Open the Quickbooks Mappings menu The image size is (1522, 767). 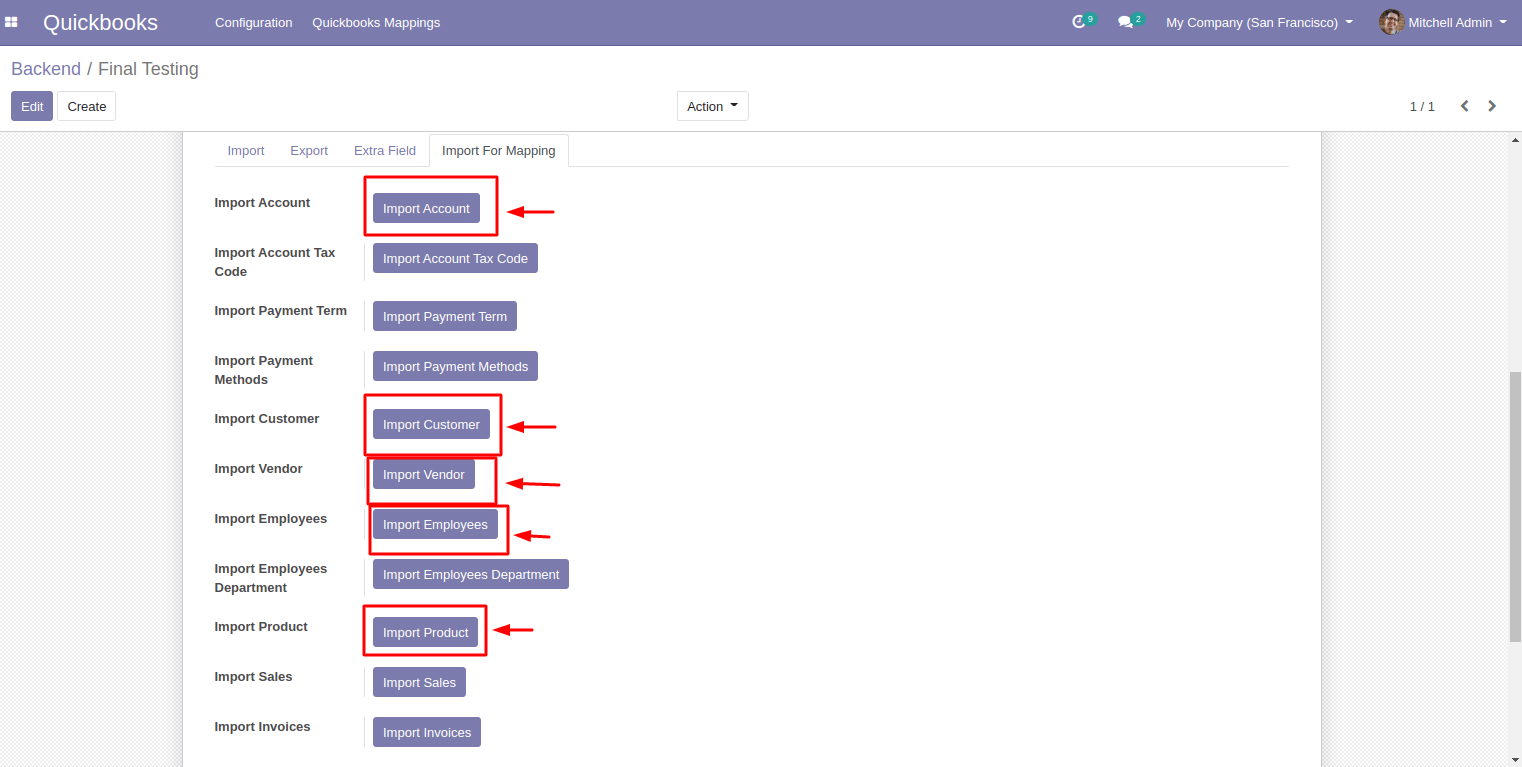[x=375, y=22]
